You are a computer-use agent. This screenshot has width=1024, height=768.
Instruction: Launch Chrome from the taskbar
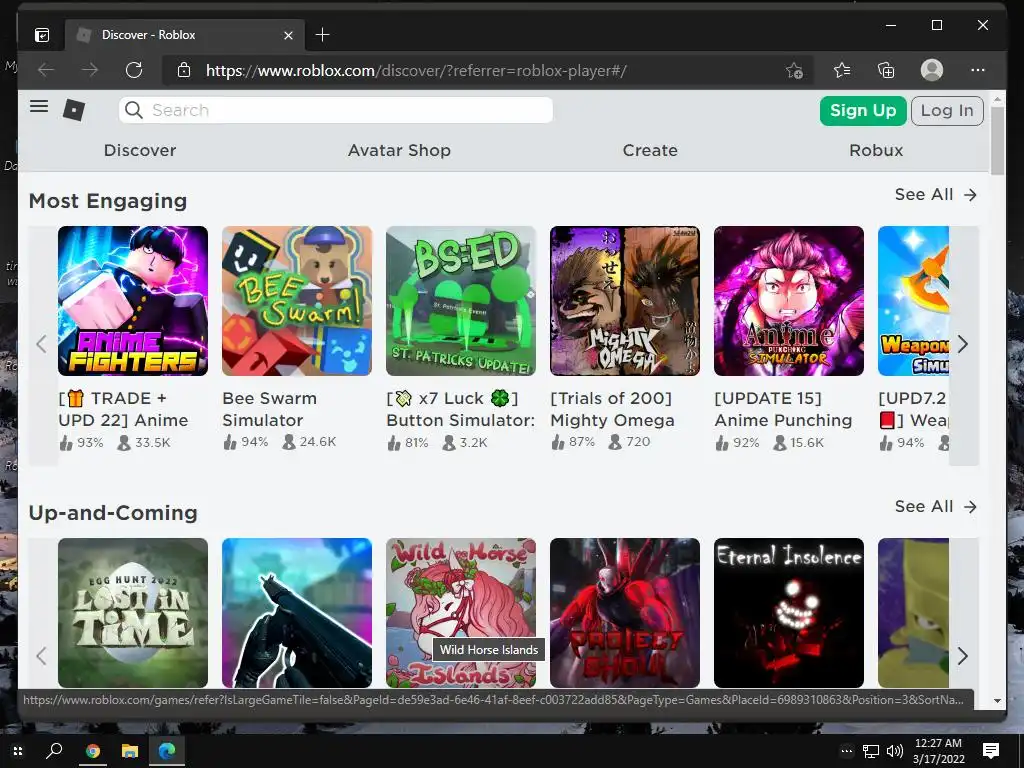pos(93,751)
